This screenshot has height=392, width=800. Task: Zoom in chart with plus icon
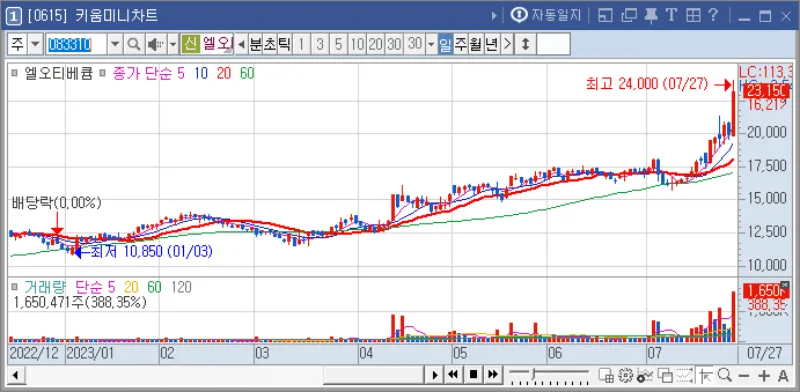[x=764, y=376]
